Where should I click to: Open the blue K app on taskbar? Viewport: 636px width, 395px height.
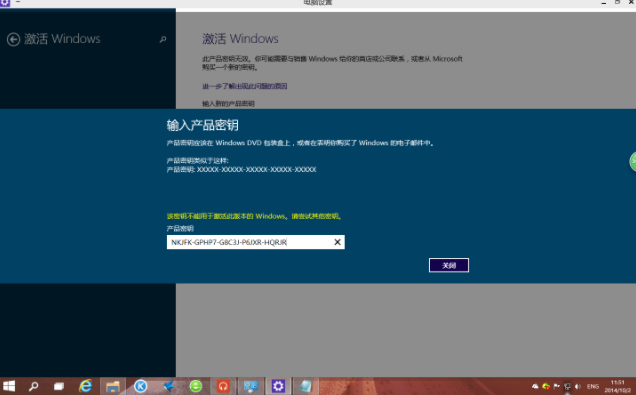pyautogui.click(x=140, y=386)
